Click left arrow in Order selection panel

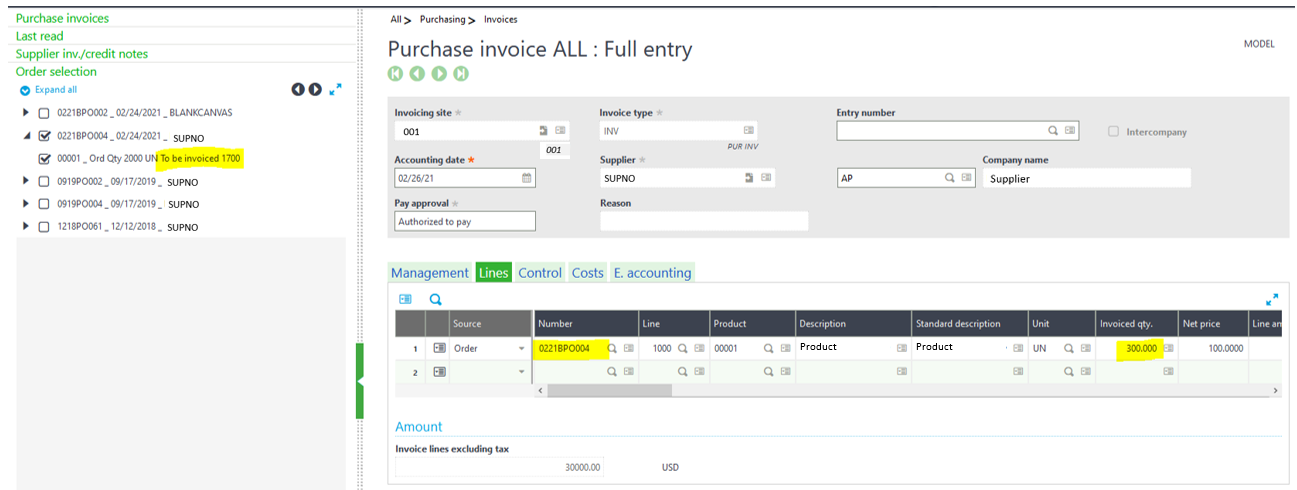(x=298, y=90)
